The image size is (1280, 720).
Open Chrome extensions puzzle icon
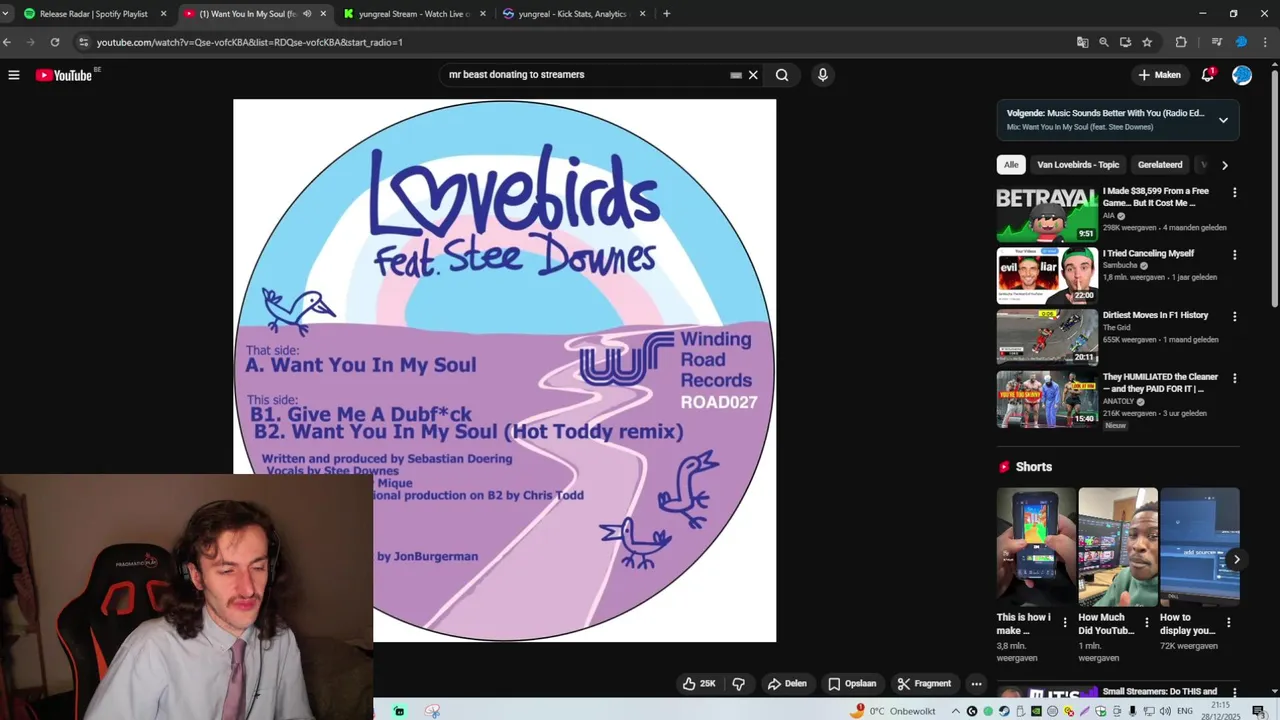click(1181, 42)
